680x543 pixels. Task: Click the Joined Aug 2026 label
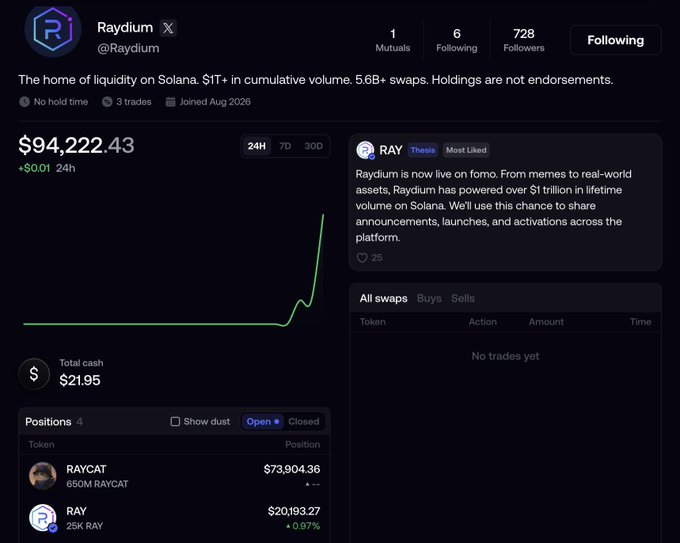(215, 102)
